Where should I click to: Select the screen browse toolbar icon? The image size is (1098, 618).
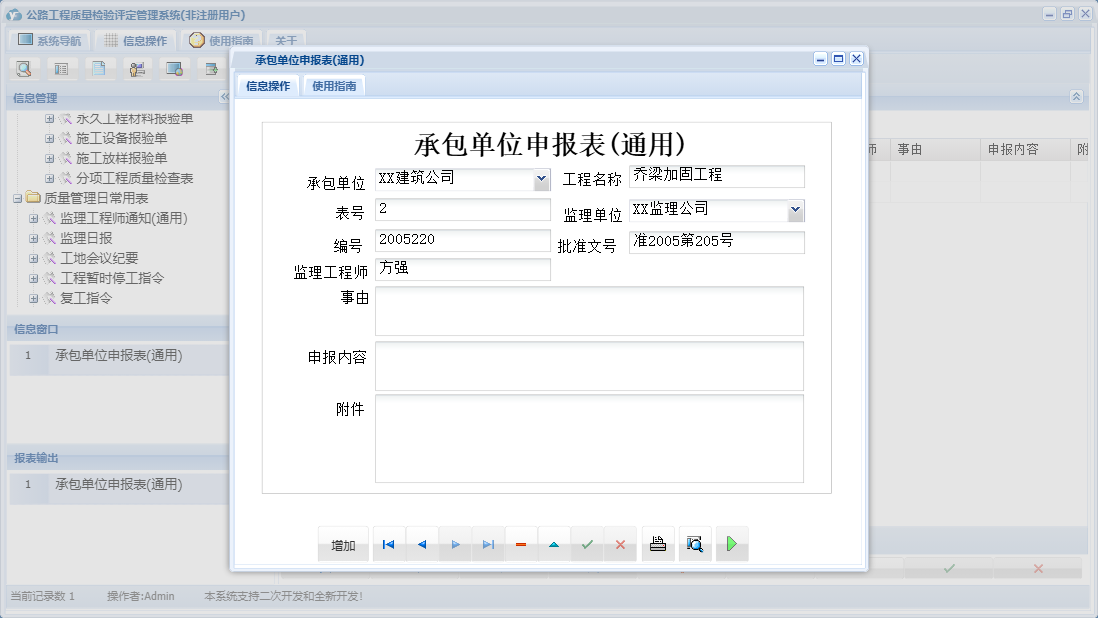tap(176, 68)
